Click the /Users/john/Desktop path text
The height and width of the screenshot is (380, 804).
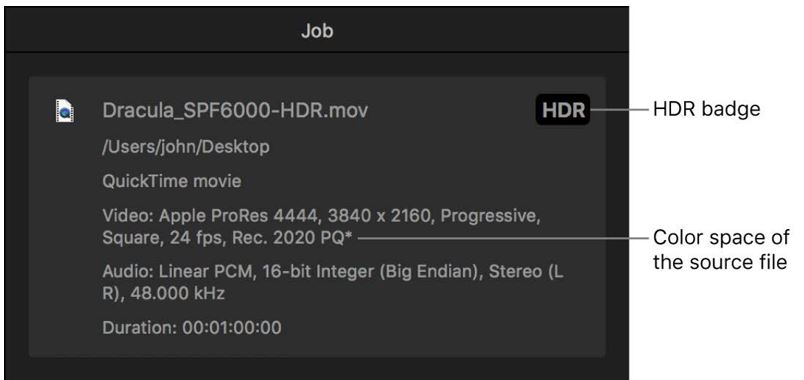coord(186,147)
